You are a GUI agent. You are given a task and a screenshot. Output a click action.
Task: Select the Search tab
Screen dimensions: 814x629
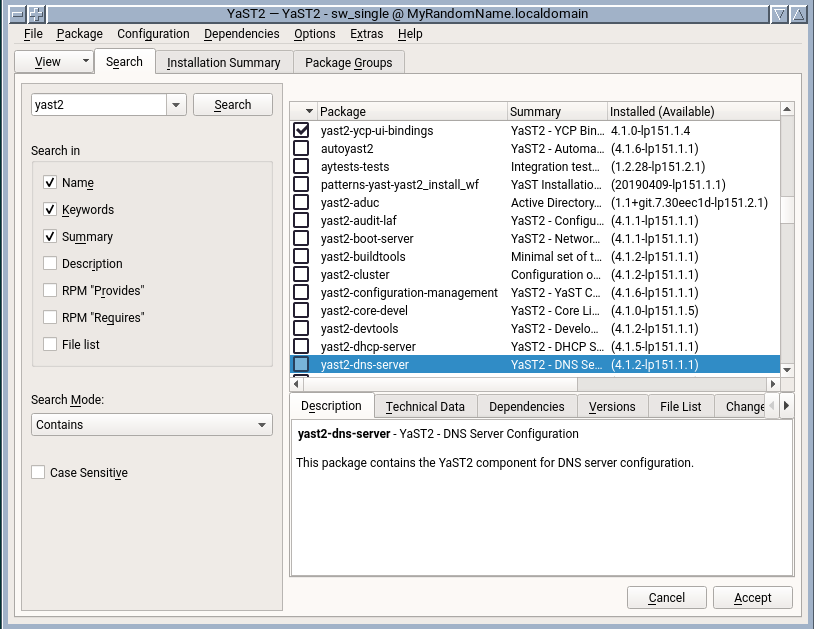[124, 61]
